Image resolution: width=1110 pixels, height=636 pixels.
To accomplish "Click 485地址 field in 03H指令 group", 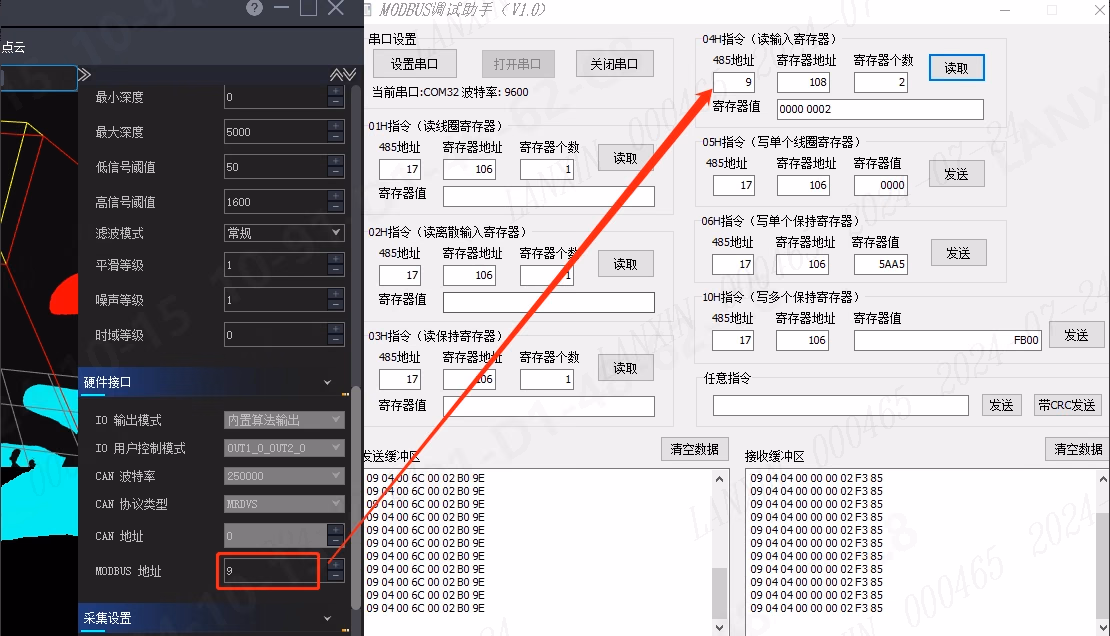I will (x=400, y=379).
